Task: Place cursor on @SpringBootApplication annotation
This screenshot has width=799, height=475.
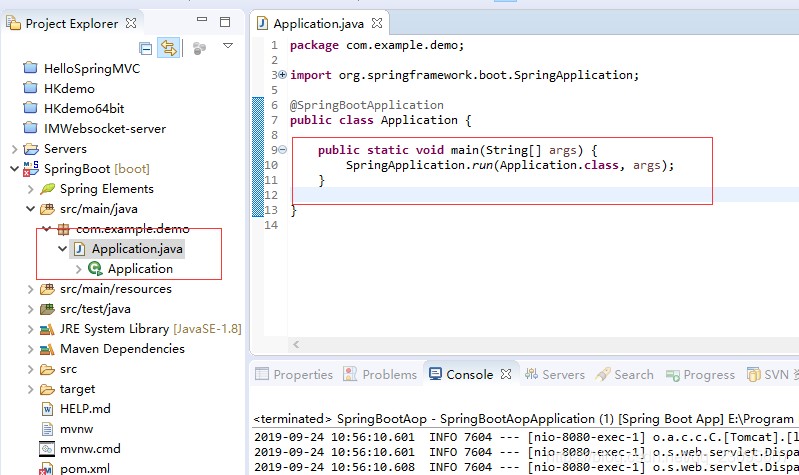Action: coord(366,105)
